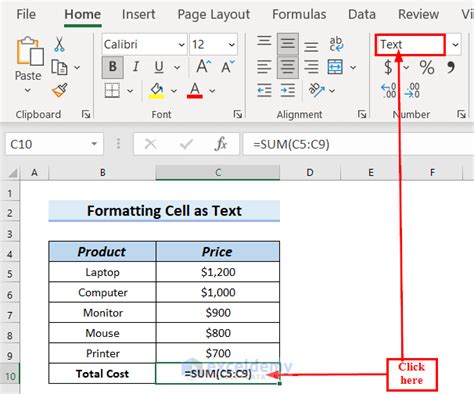Apply the Accounting dollar format
The height and width of the screenshot is (394, 474).
388,67
